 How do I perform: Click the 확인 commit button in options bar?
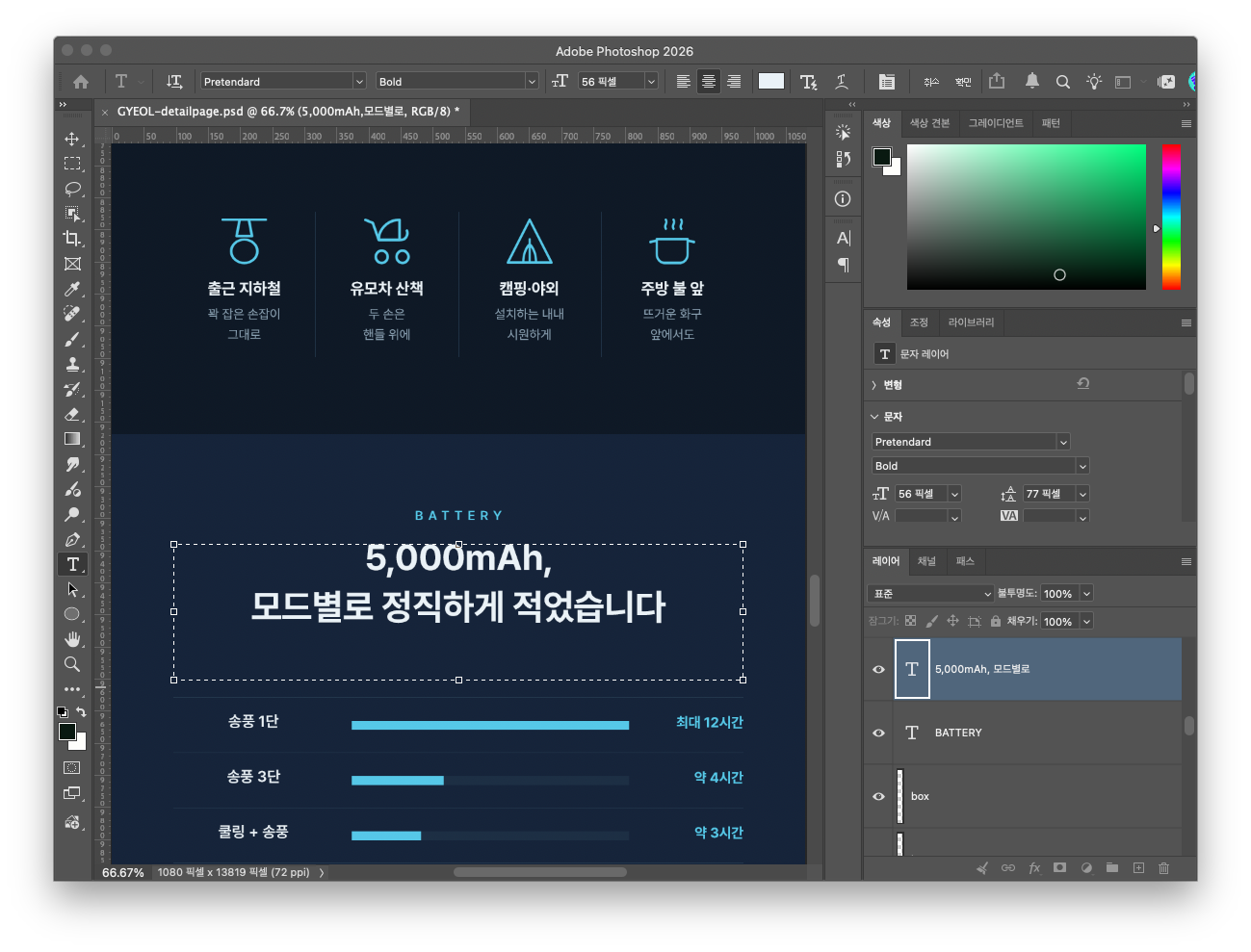pos(963,82)
